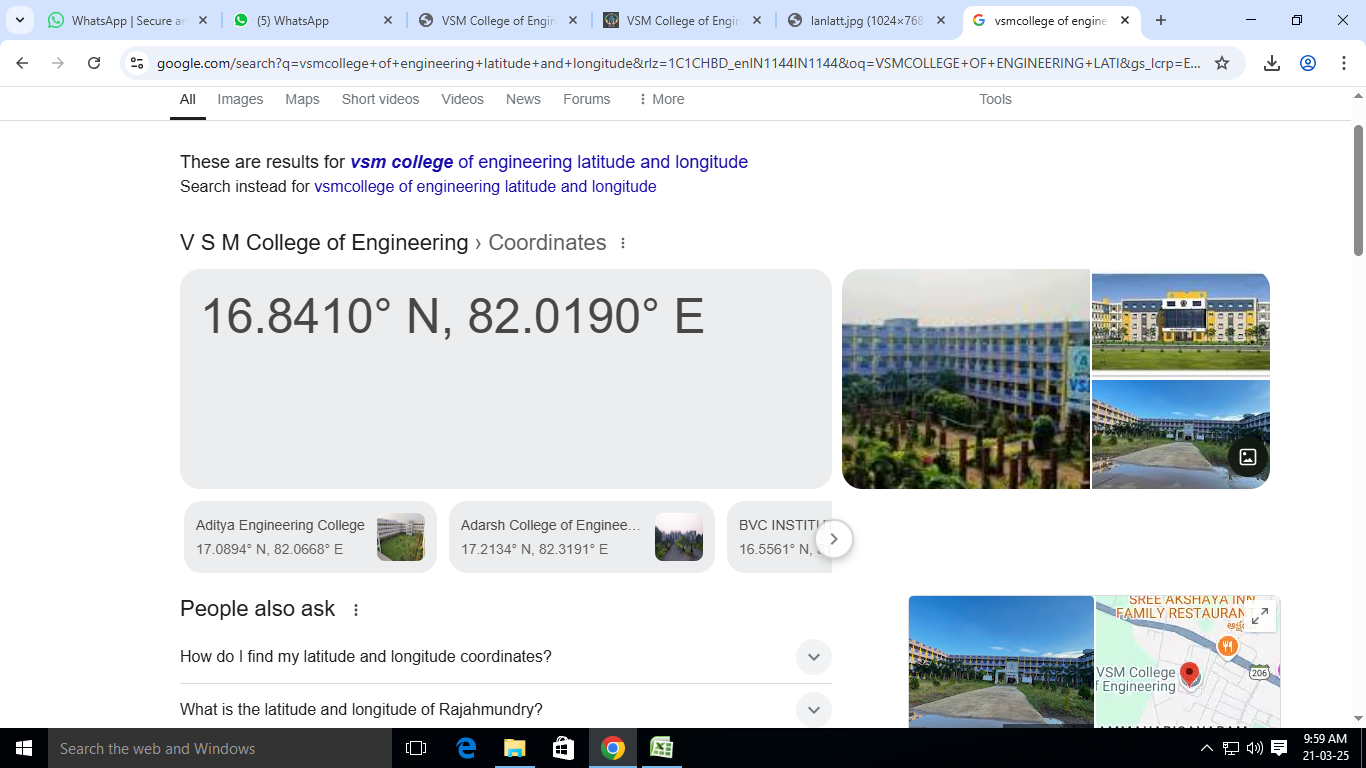Click the page vertical scrollbar

point(1358,190)
